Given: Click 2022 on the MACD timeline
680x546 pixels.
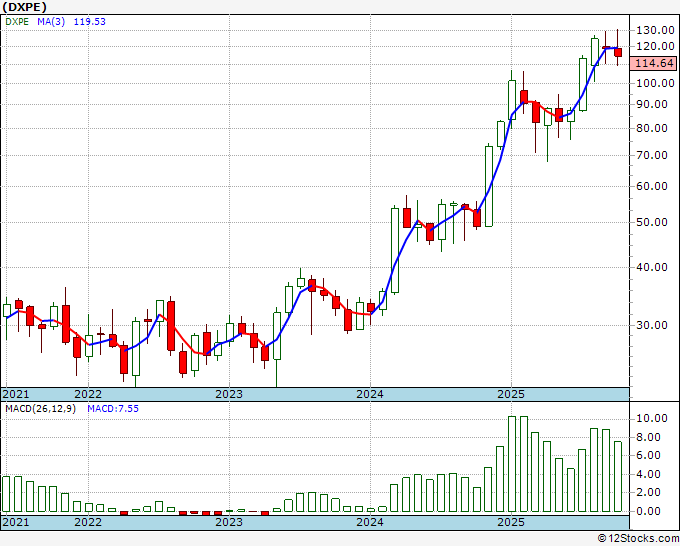Looking at the screenshot, I should pos(88,522).
